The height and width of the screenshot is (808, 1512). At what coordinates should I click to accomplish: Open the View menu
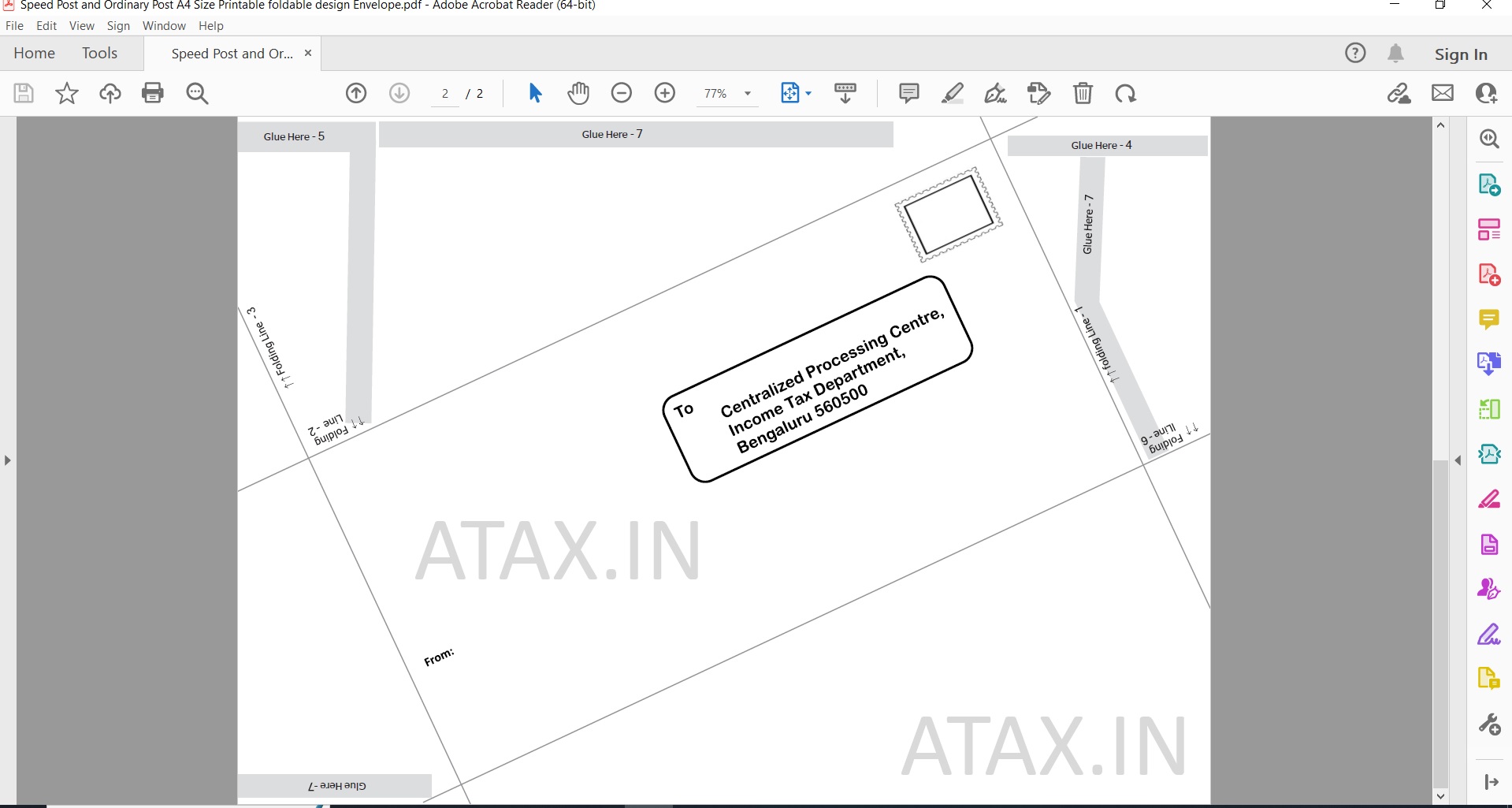point(82,25)
